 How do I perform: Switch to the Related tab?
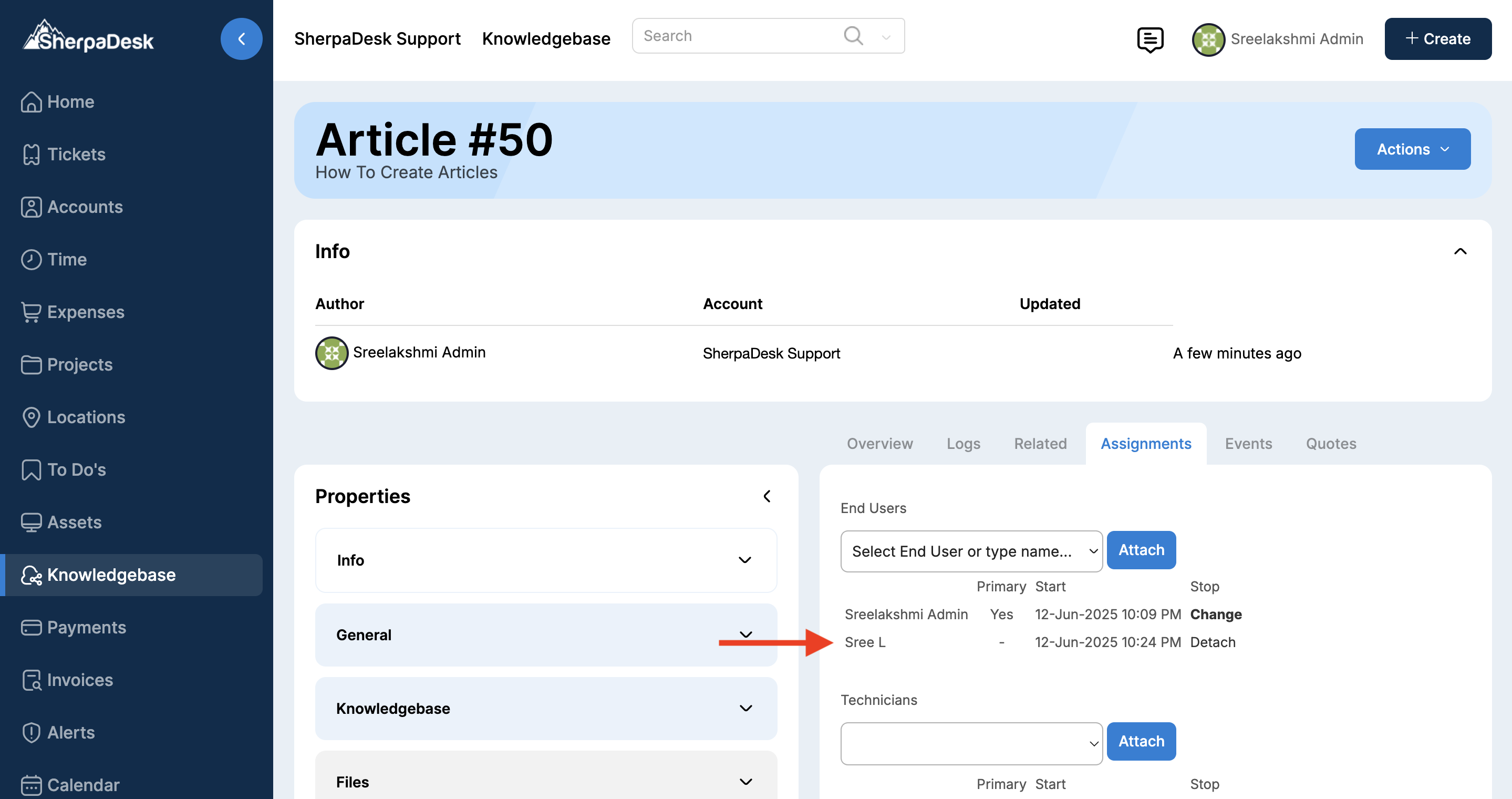coord(1040,444)
